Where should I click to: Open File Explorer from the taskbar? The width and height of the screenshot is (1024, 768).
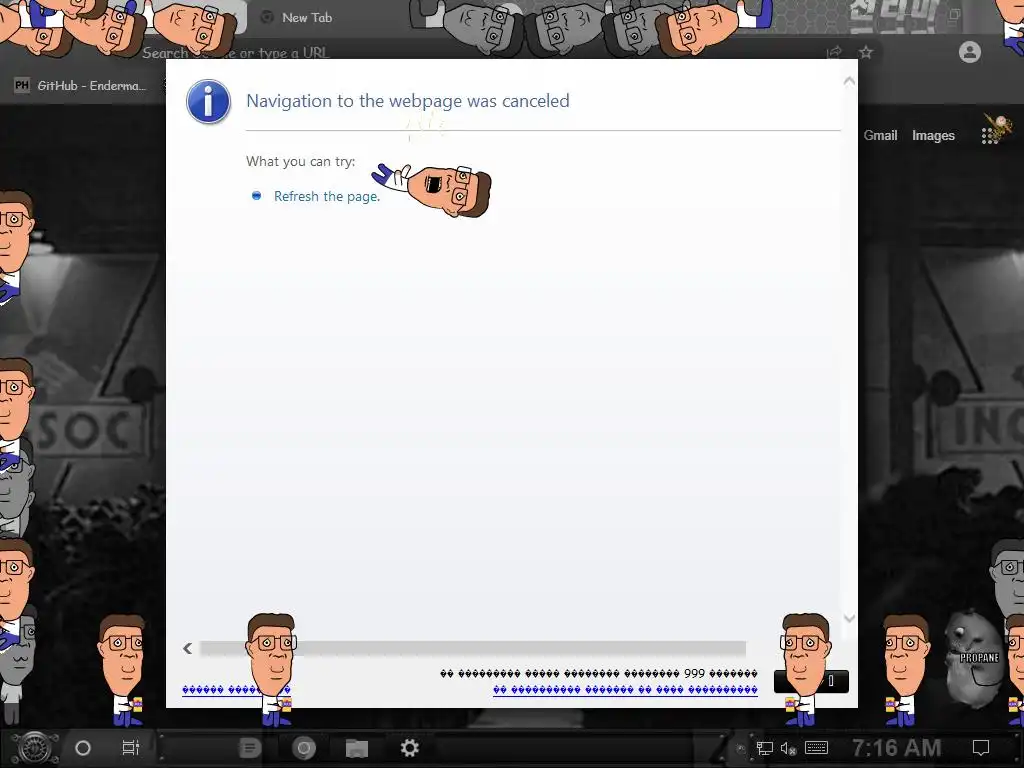(357, 748)
